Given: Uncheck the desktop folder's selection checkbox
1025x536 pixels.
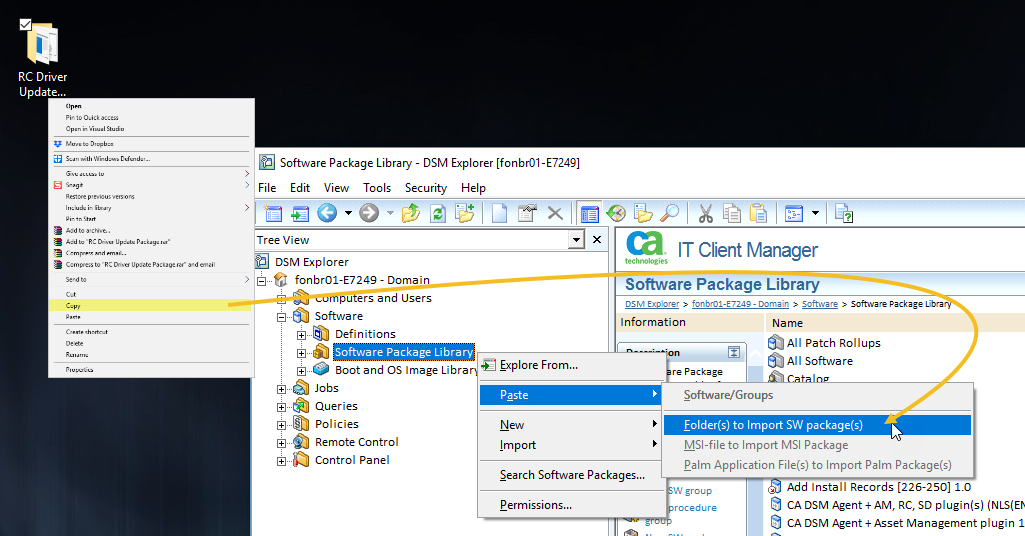Looking at the screenshot, I should click(26, 24).
